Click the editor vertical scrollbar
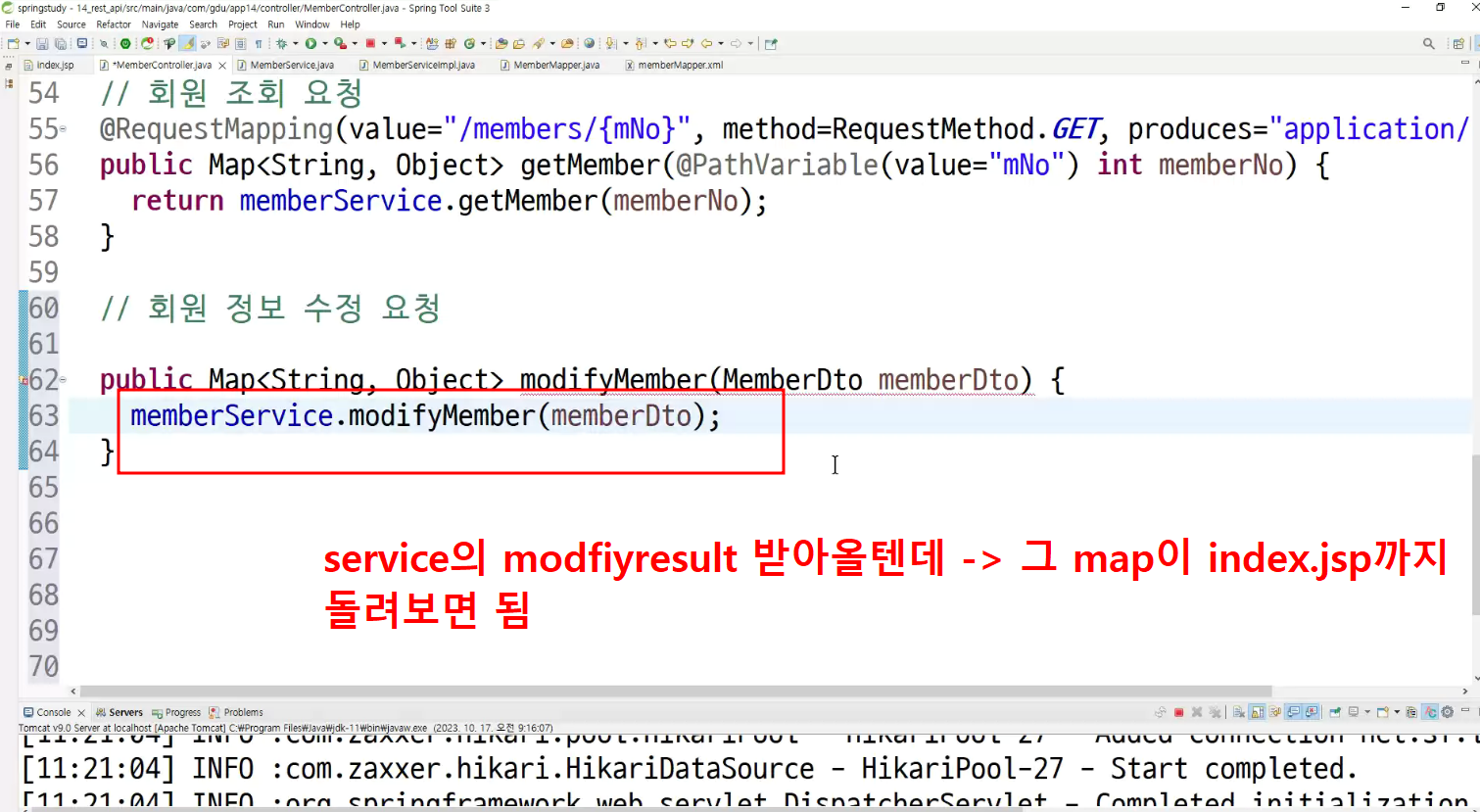This screenshot has width=1480, height=812. (x=1475, y=536)
